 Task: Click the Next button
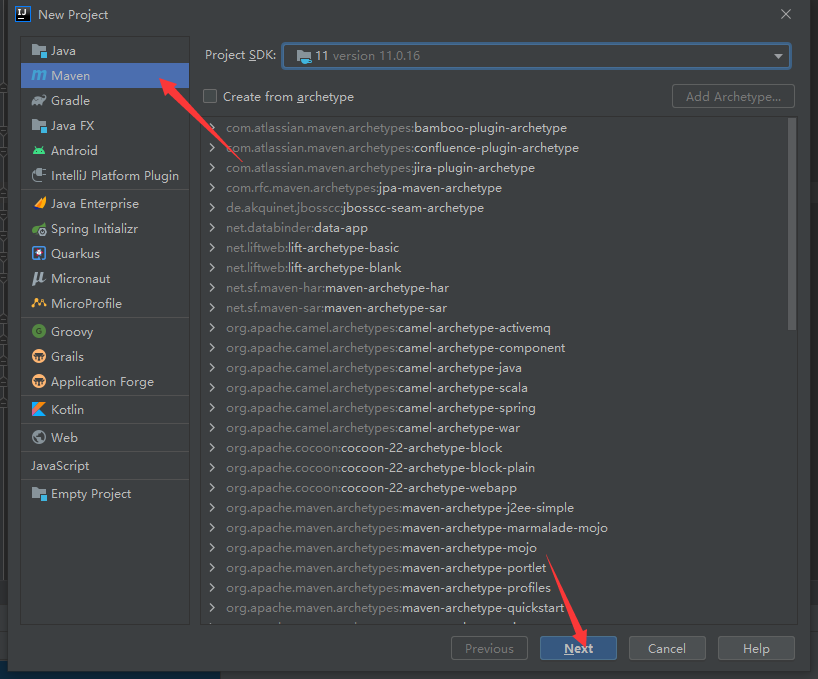[x=578, y=648]
